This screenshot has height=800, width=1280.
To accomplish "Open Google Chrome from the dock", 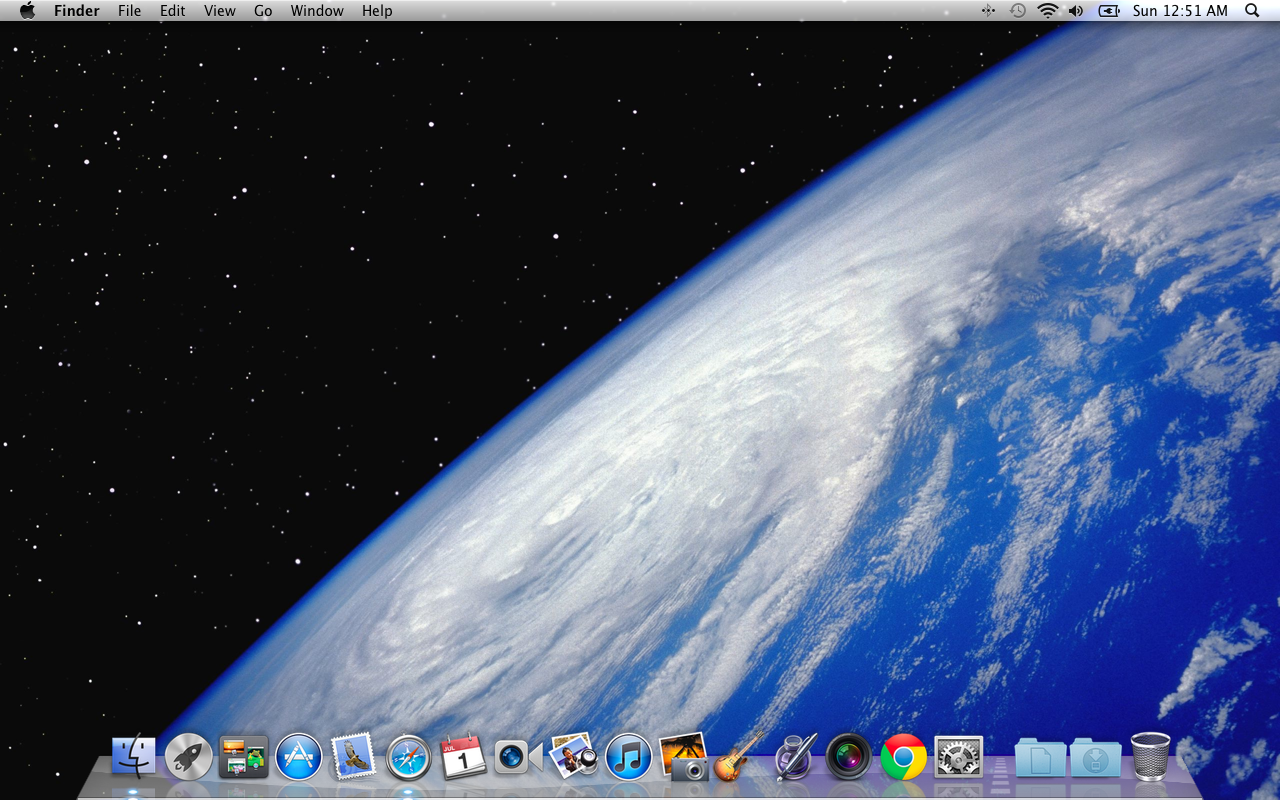I will point(903,756).
